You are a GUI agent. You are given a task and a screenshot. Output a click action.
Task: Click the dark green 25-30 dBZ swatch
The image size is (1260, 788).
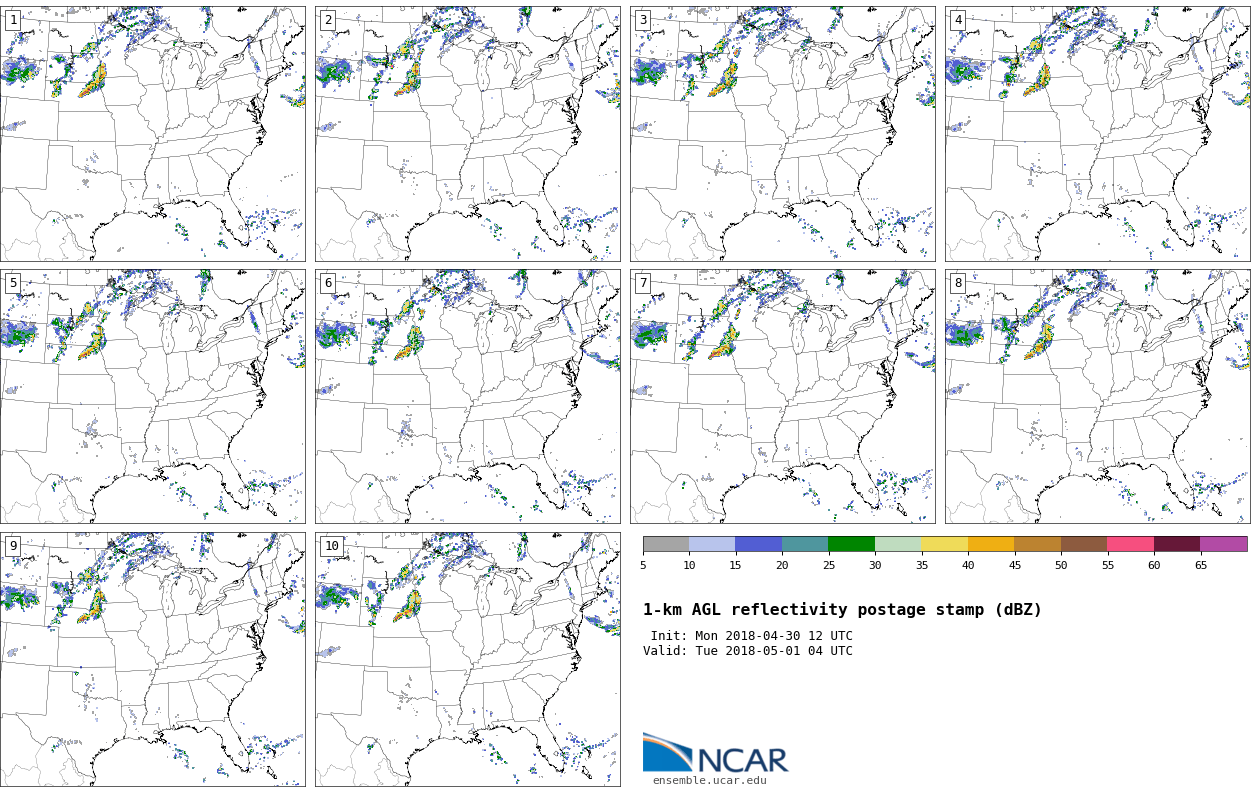click(851, 545)
